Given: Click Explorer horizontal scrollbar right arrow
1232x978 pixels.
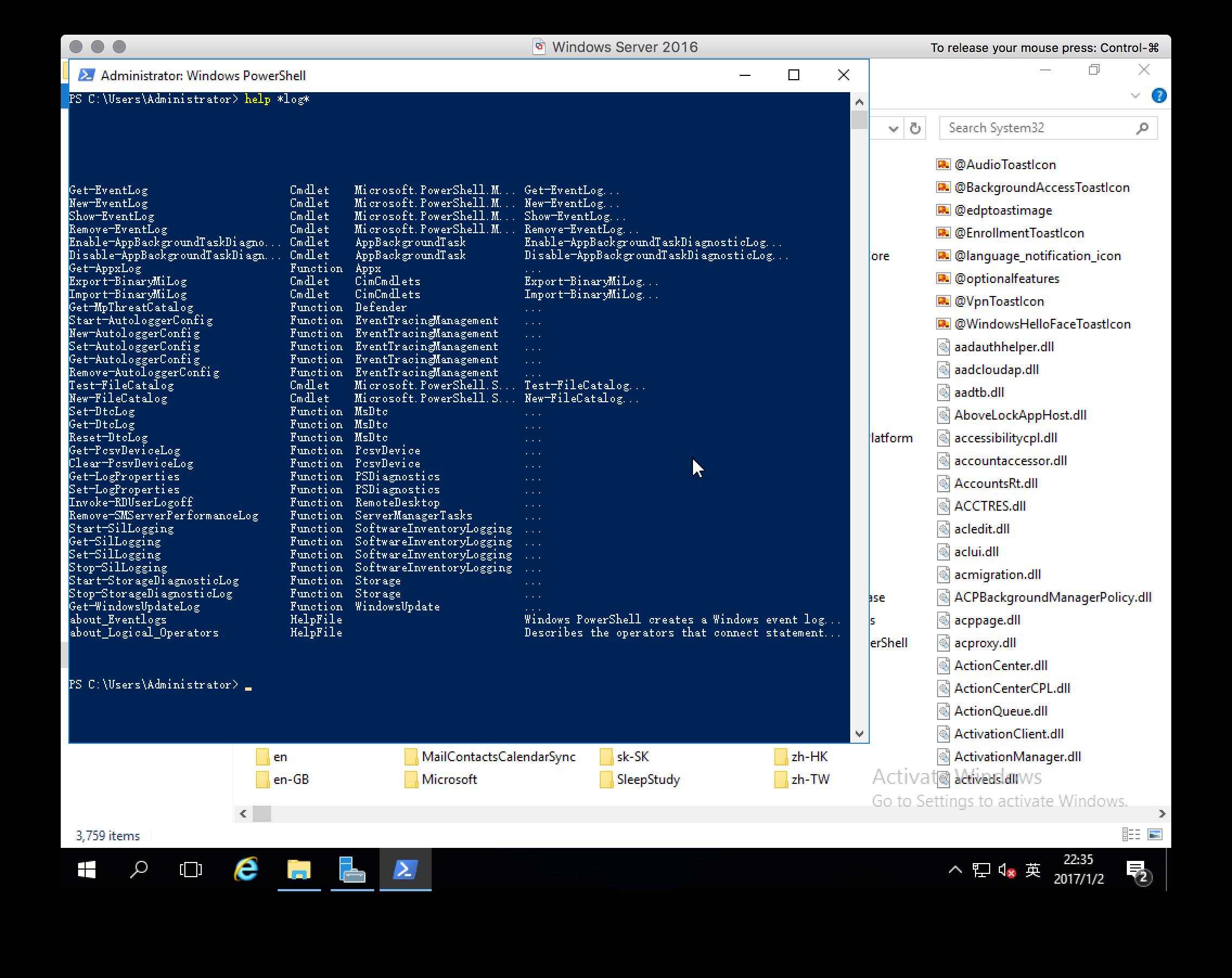Looking at the screenshot, I should tap(1162, 814).
